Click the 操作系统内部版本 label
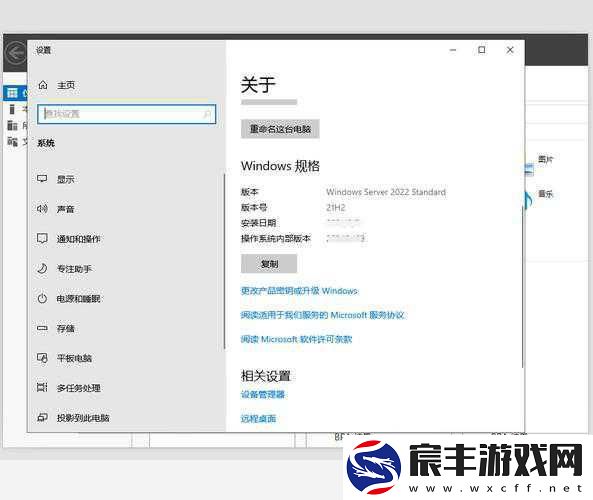 [x=276, y=238]
